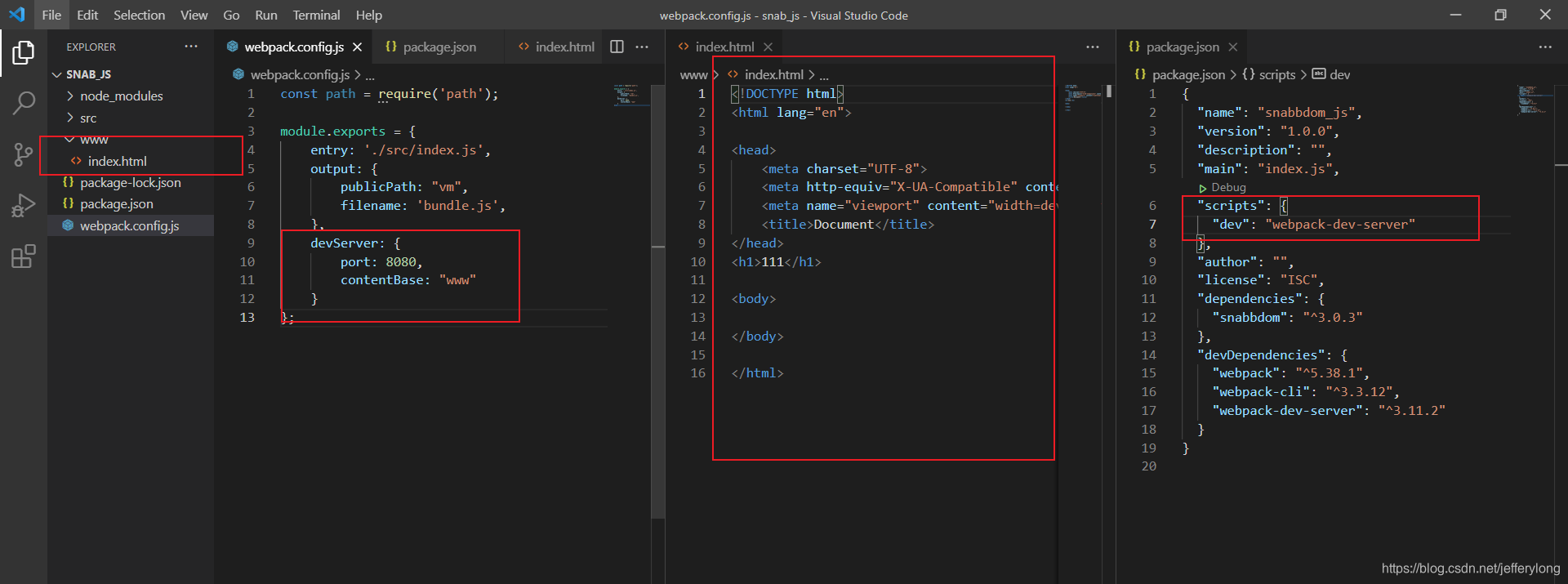
Task: Click line number 7 in package.json editor
Action: coord(1152,225)
